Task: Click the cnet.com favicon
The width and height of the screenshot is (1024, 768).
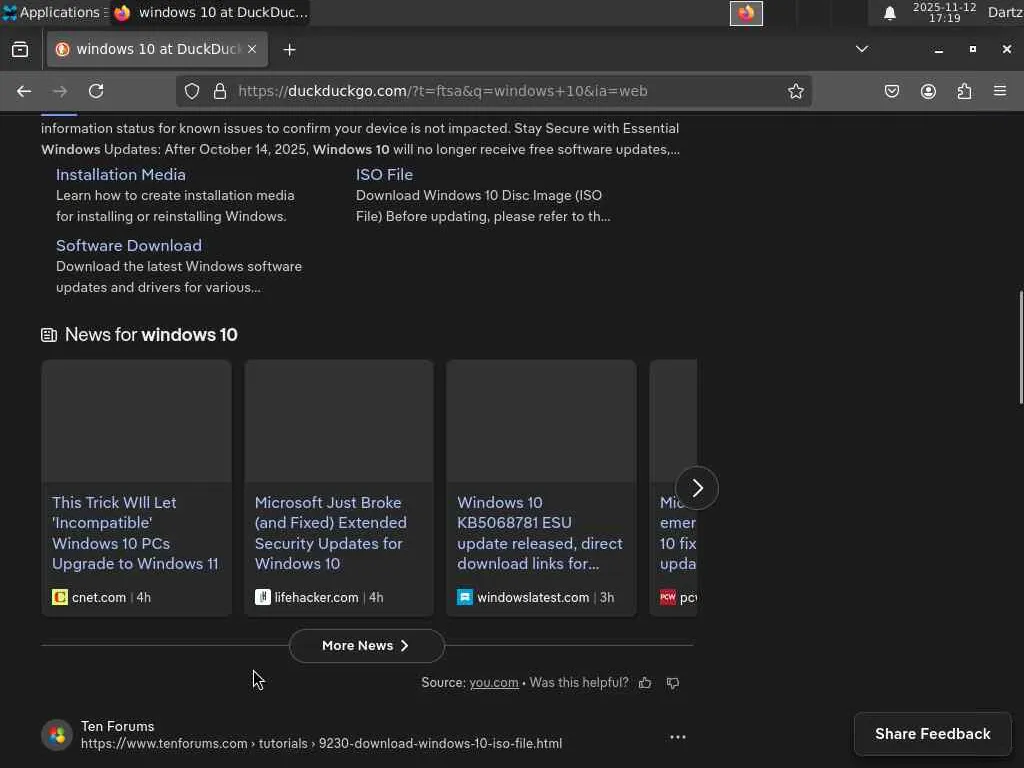Action: 59,598
